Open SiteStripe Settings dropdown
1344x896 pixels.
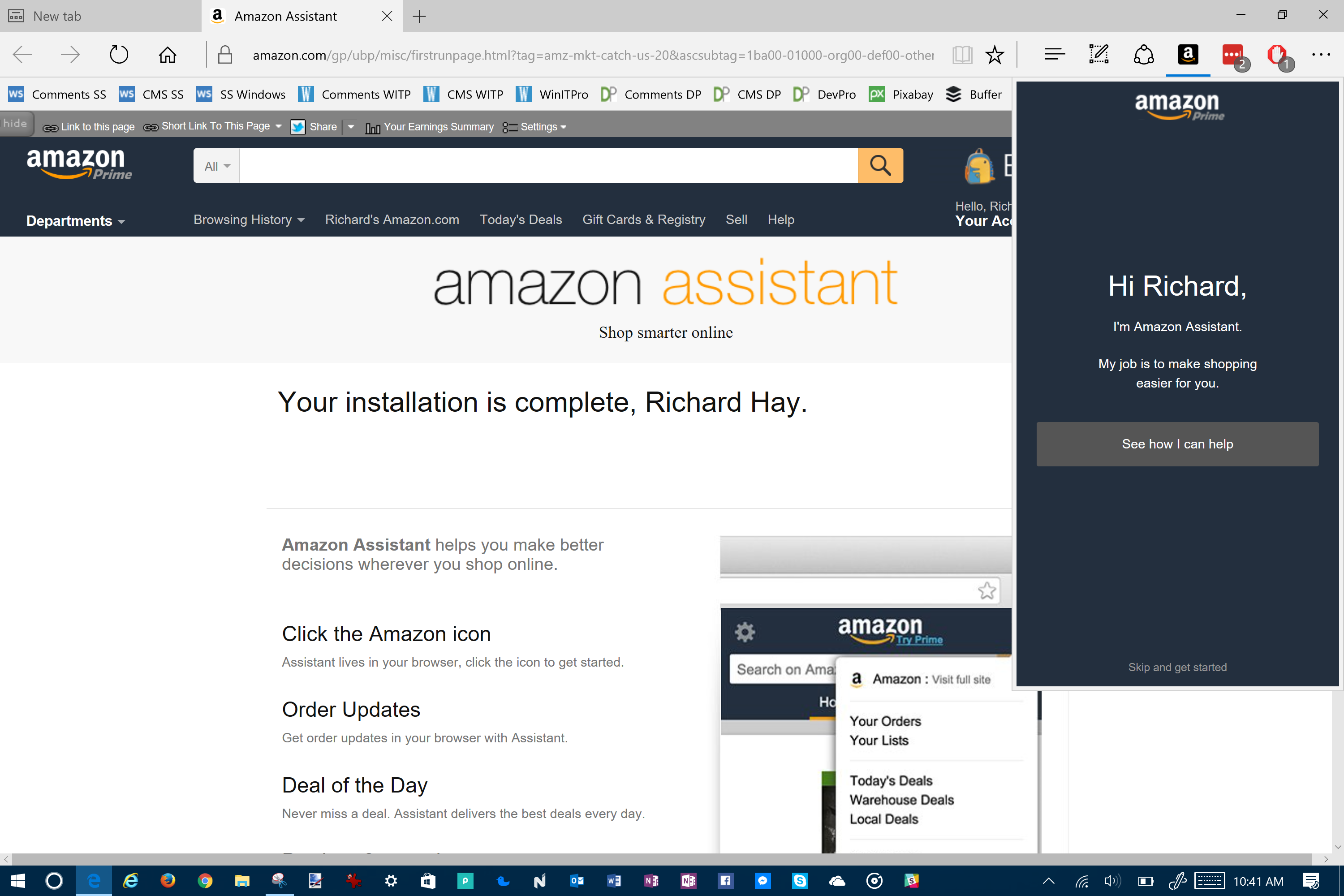click(535, 127)
